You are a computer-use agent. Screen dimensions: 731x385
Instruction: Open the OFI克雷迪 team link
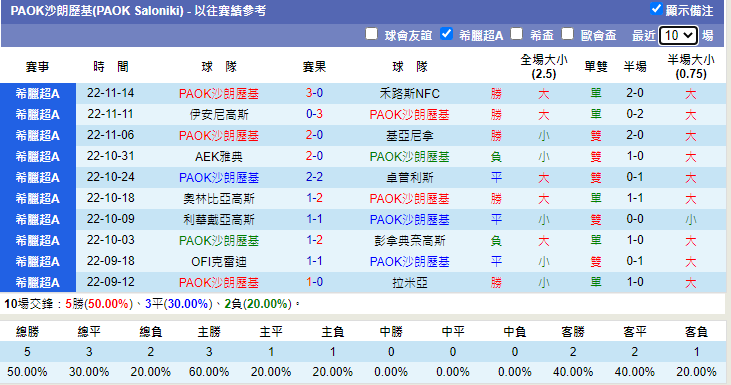(x=219, y=261)
